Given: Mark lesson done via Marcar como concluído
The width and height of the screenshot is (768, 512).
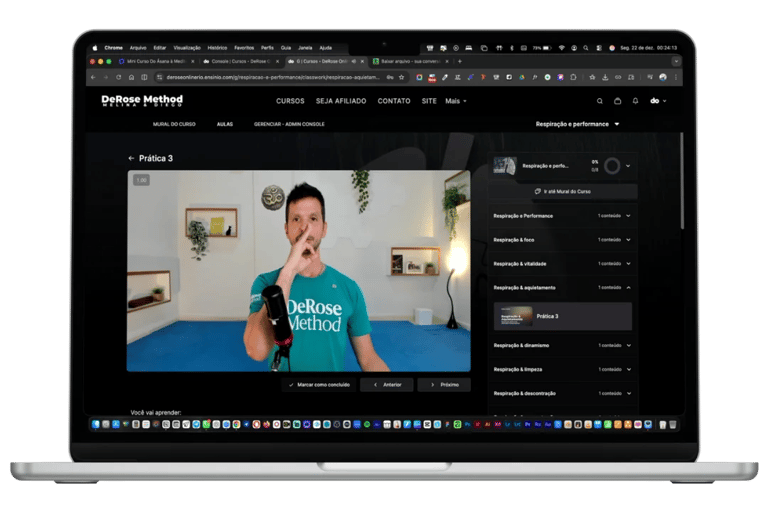Looking at the screenshot, I should tap(319, 385).
